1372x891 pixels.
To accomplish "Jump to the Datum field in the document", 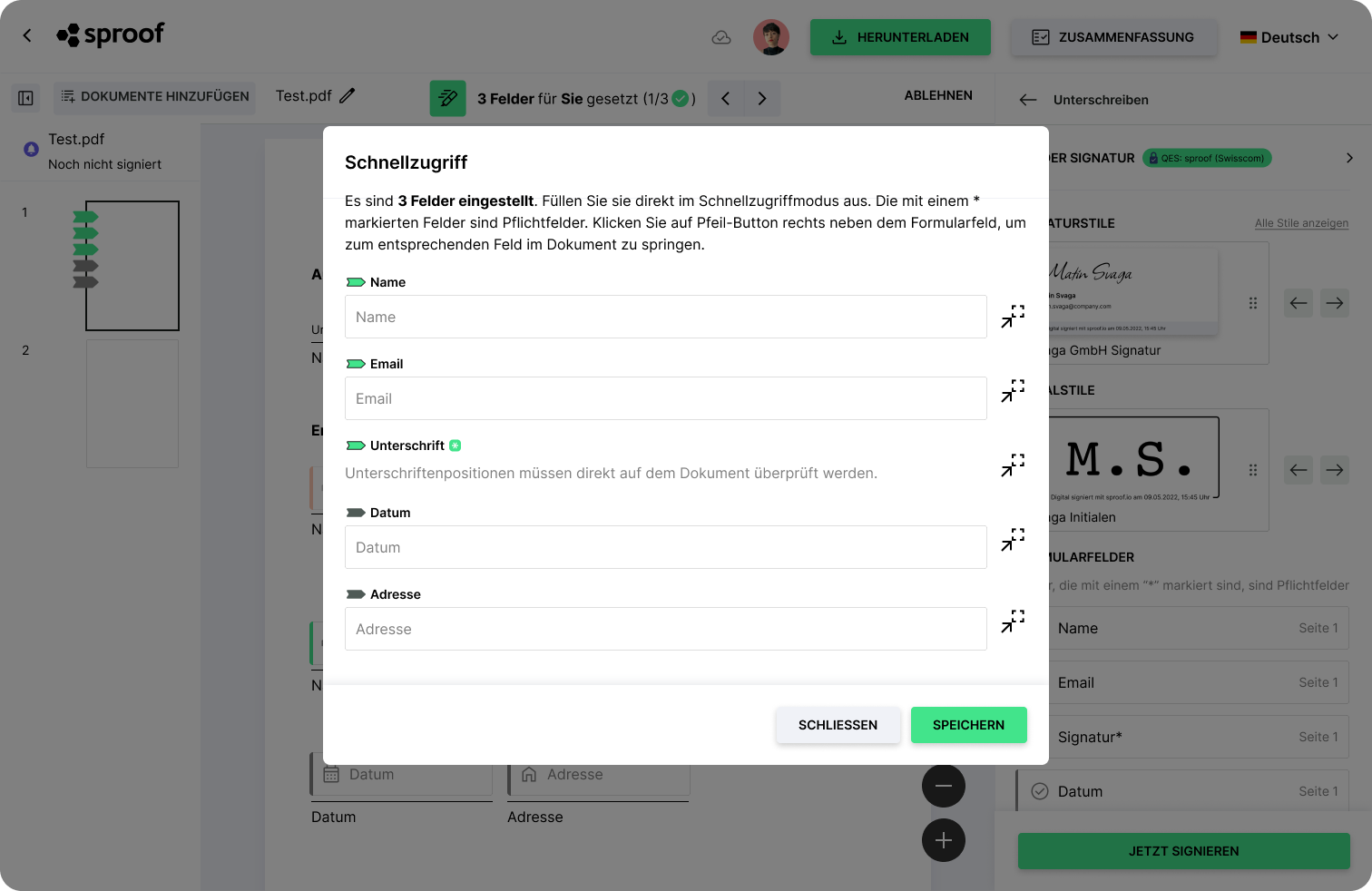I will [1013, 540].
